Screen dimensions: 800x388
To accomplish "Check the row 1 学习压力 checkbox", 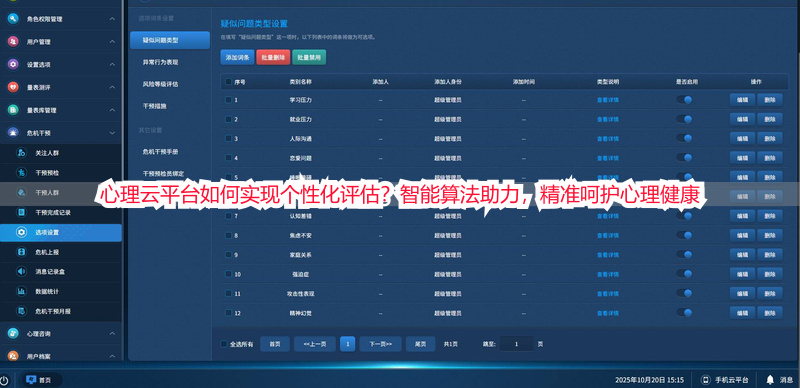I will pyautogui.click(x=228, y=100).
